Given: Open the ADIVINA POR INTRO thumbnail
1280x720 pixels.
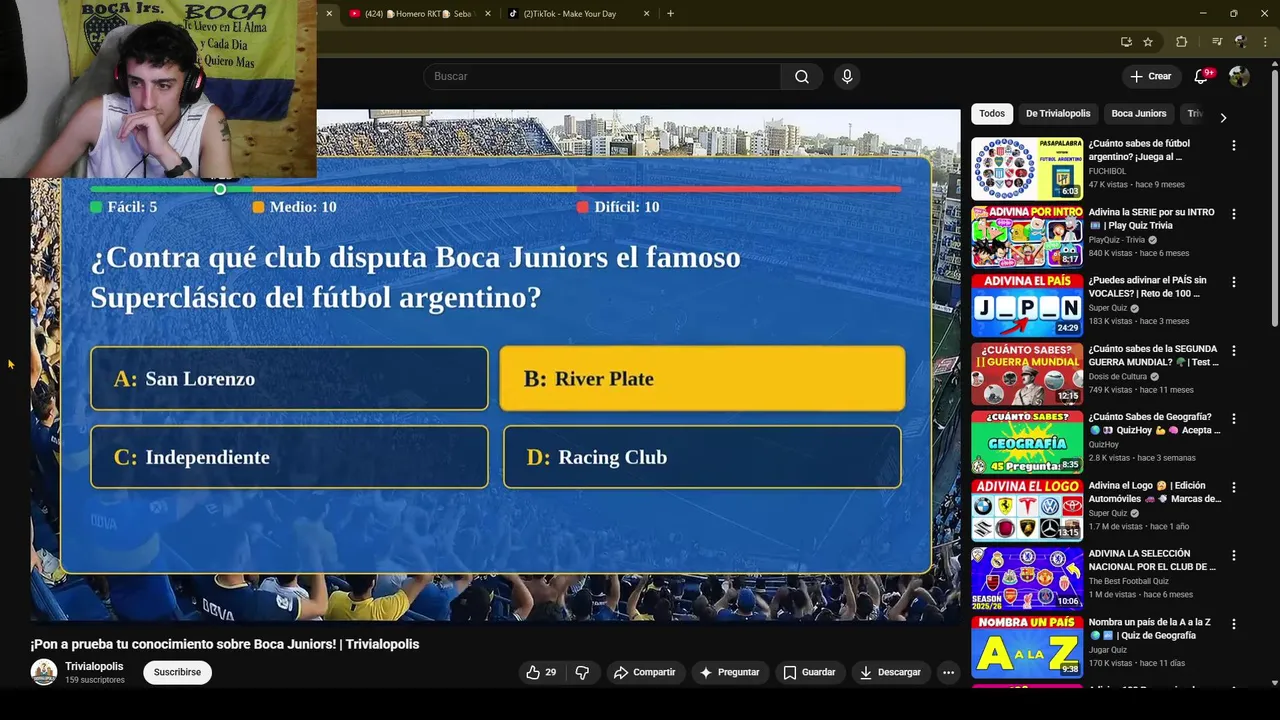Looking at the screenshot, I should tap(1027, 236).
